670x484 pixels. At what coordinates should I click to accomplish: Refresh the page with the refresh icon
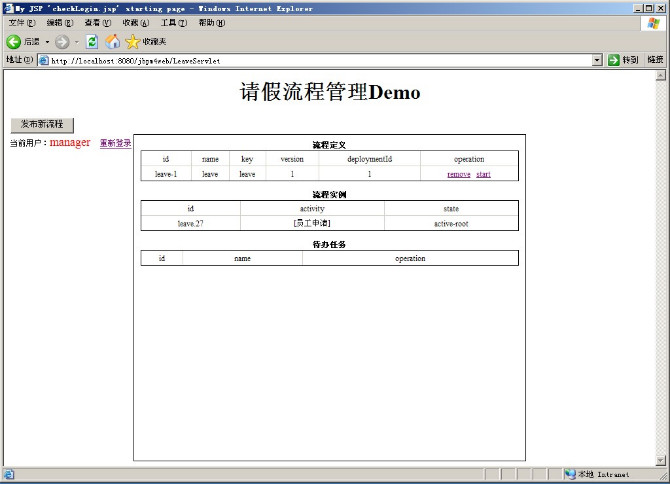92,42
